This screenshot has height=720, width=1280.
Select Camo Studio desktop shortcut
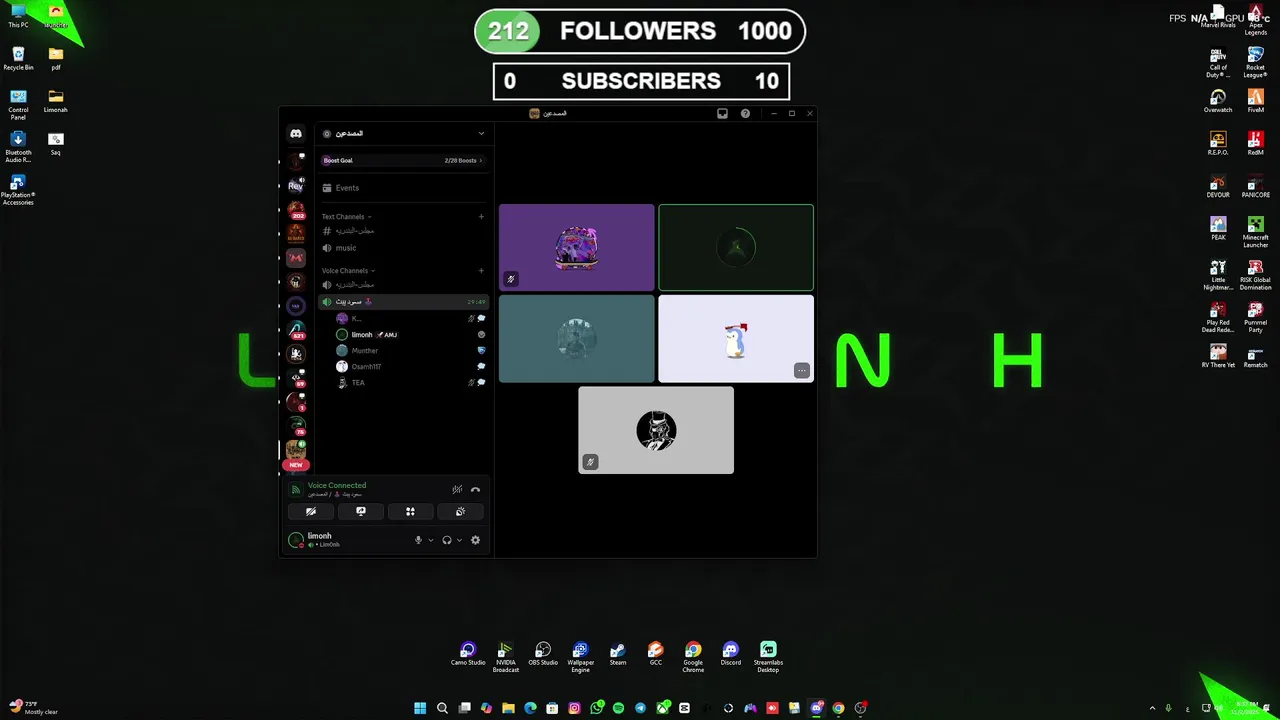click(468, 655)
